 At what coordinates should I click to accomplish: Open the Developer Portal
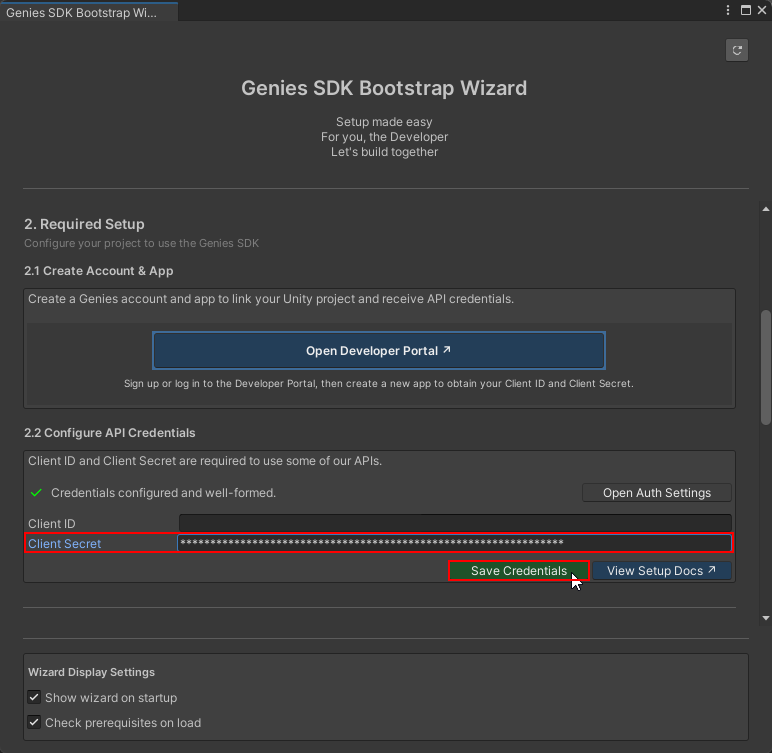tap(378, 351)
